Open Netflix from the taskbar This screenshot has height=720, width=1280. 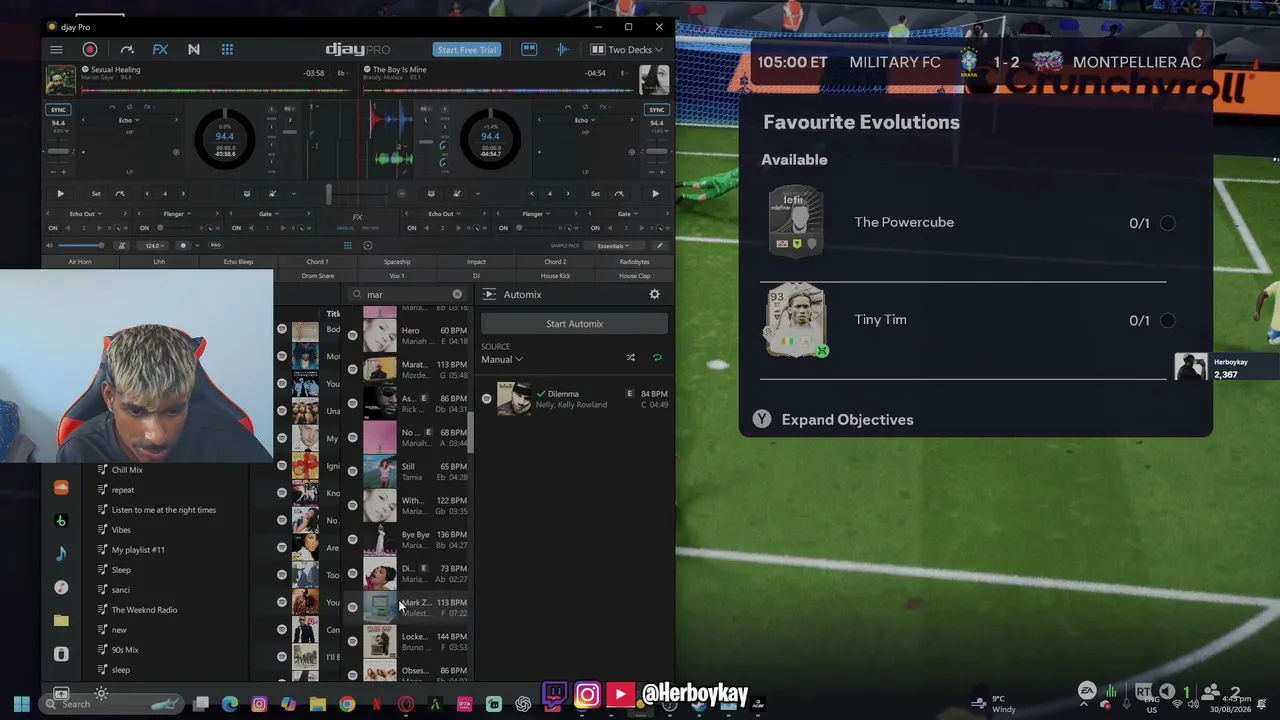coord(376,704)
